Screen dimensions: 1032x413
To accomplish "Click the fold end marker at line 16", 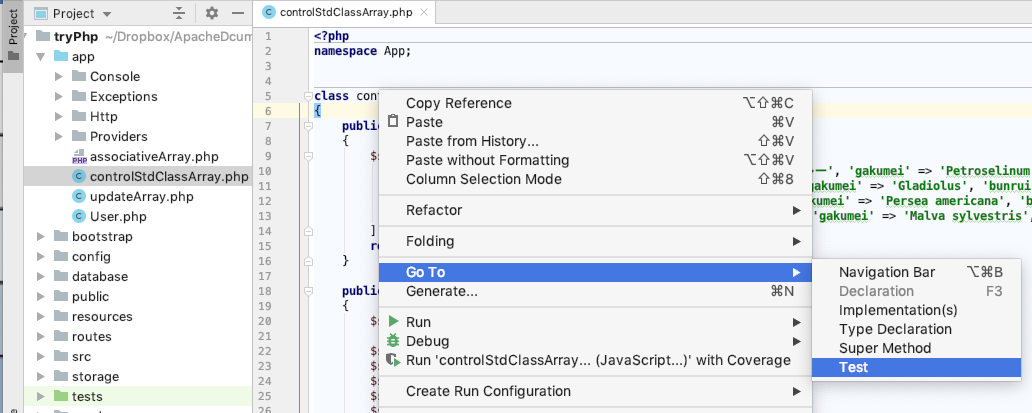I will point(307,261).
